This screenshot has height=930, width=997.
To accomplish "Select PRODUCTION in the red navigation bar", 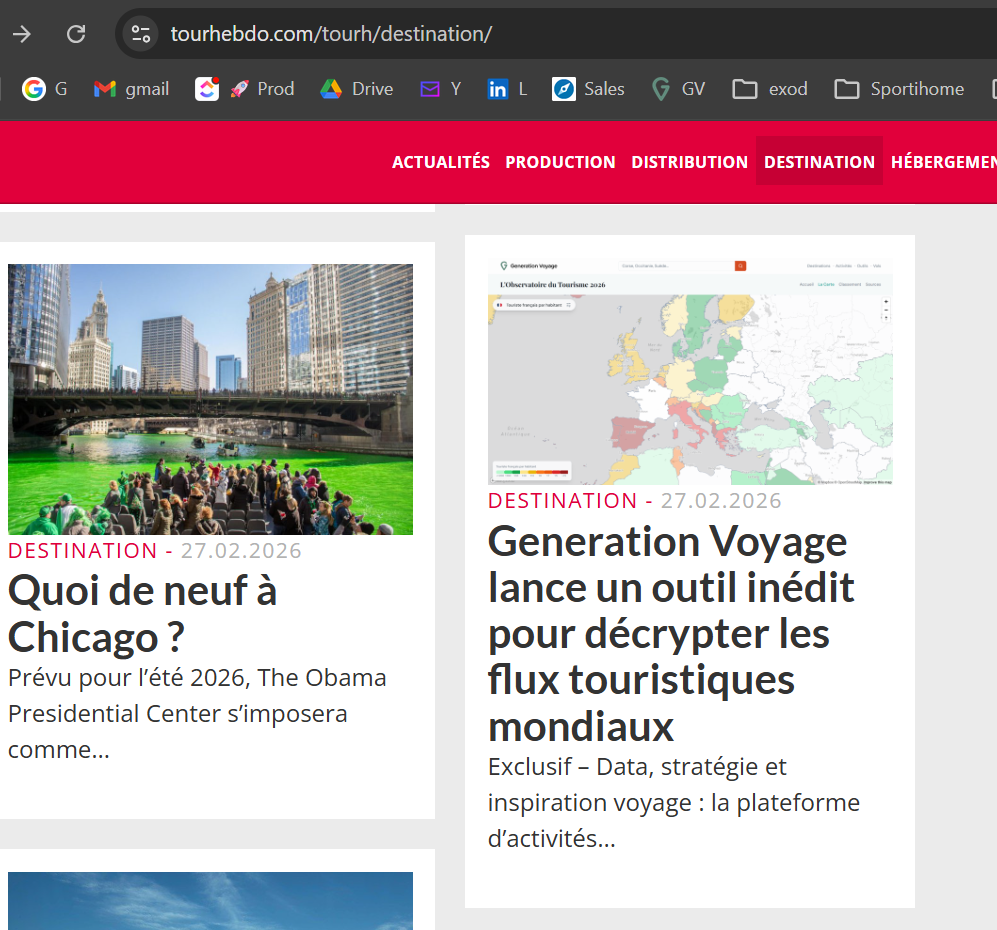I will click(x=560, y=162).
